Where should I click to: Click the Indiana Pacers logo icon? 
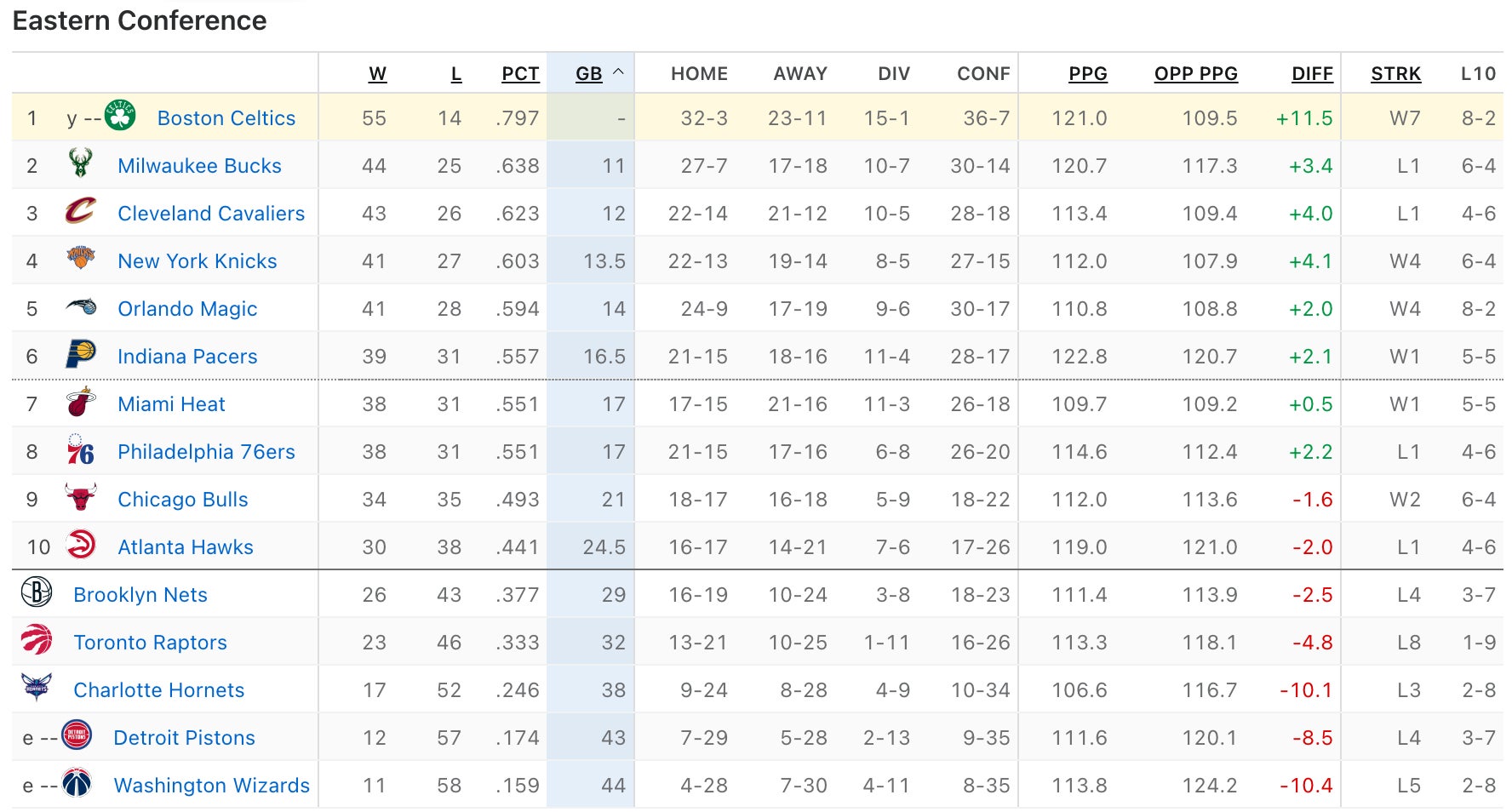(x=81, y=354)
